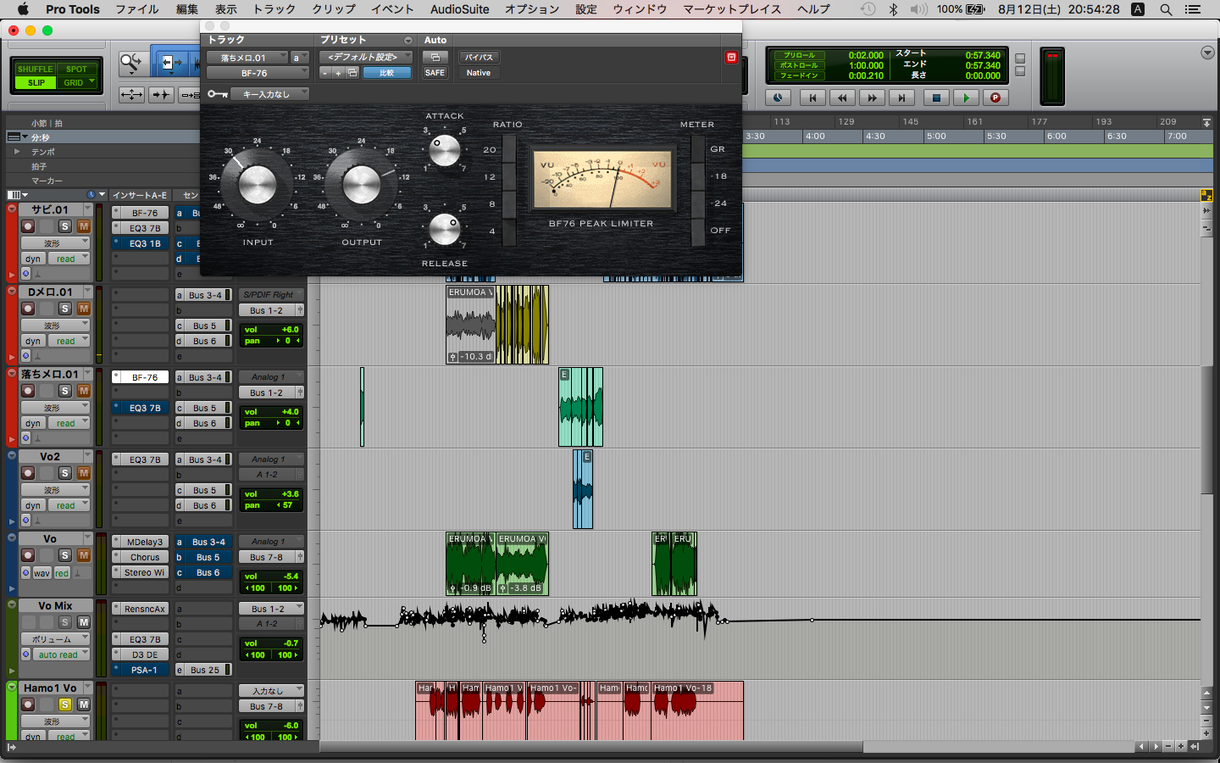Viewport: 1220px width, 763px height.
Task: Open the 編集 menu
Action: 187,9
